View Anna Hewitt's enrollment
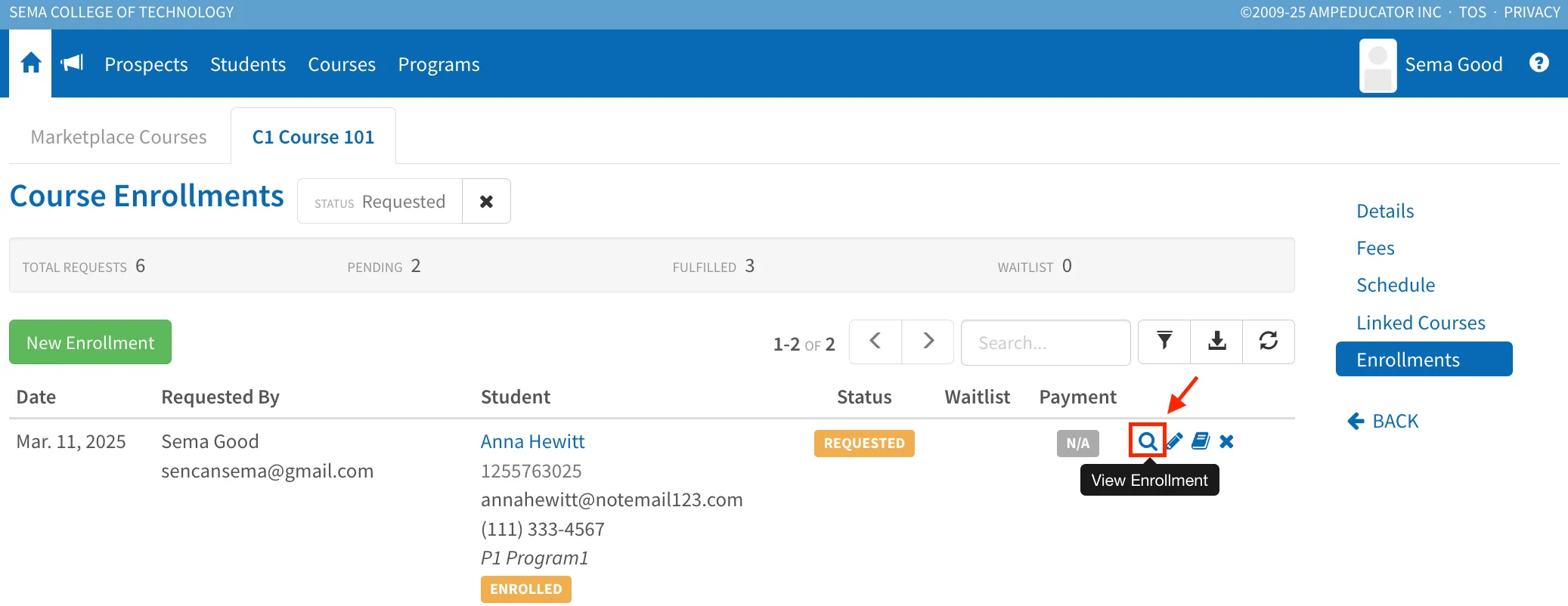The width and height of the screenshot is (1568, 606). point(1147,441)
